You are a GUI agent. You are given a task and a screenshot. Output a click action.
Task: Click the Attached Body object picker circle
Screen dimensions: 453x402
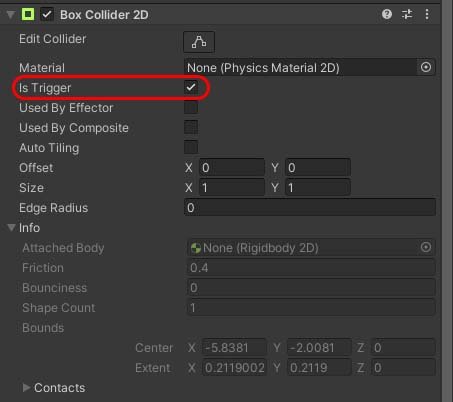point(426,247)
